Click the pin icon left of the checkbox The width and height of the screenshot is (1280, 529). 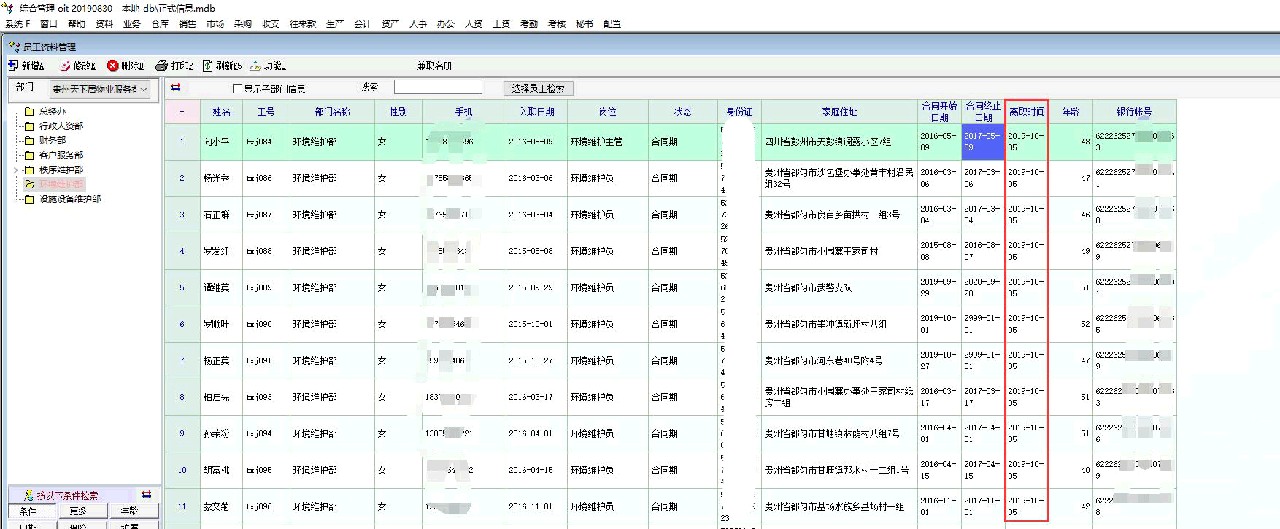[x=175, y=88]
